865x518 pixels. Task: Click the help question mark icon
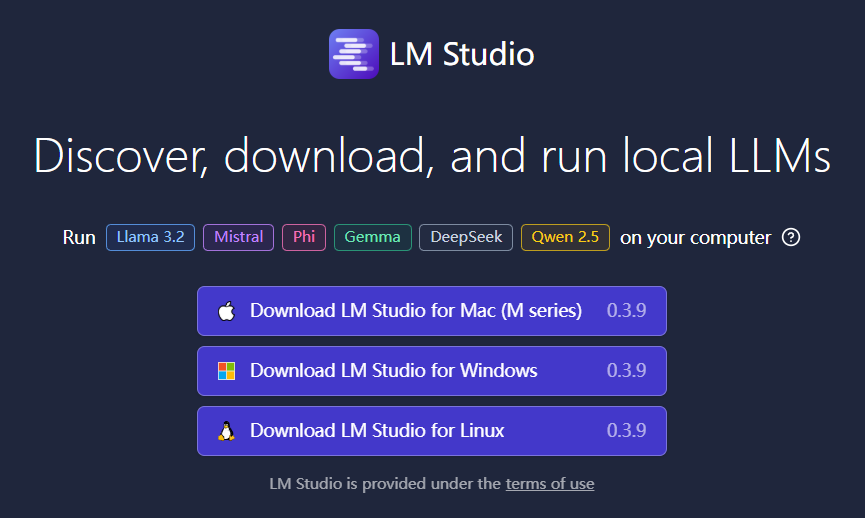tap(791, 237)
